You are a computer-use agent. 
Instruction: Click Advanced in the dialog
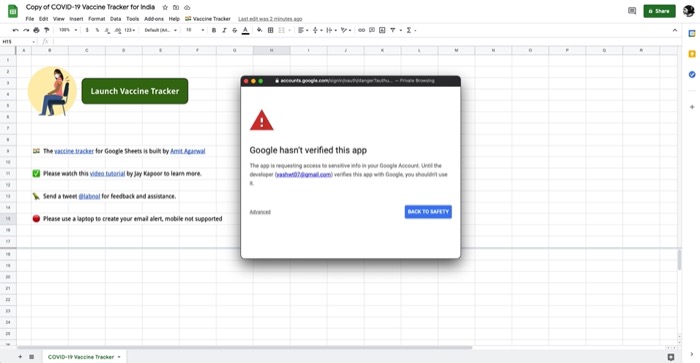click(x=260, y=212)
